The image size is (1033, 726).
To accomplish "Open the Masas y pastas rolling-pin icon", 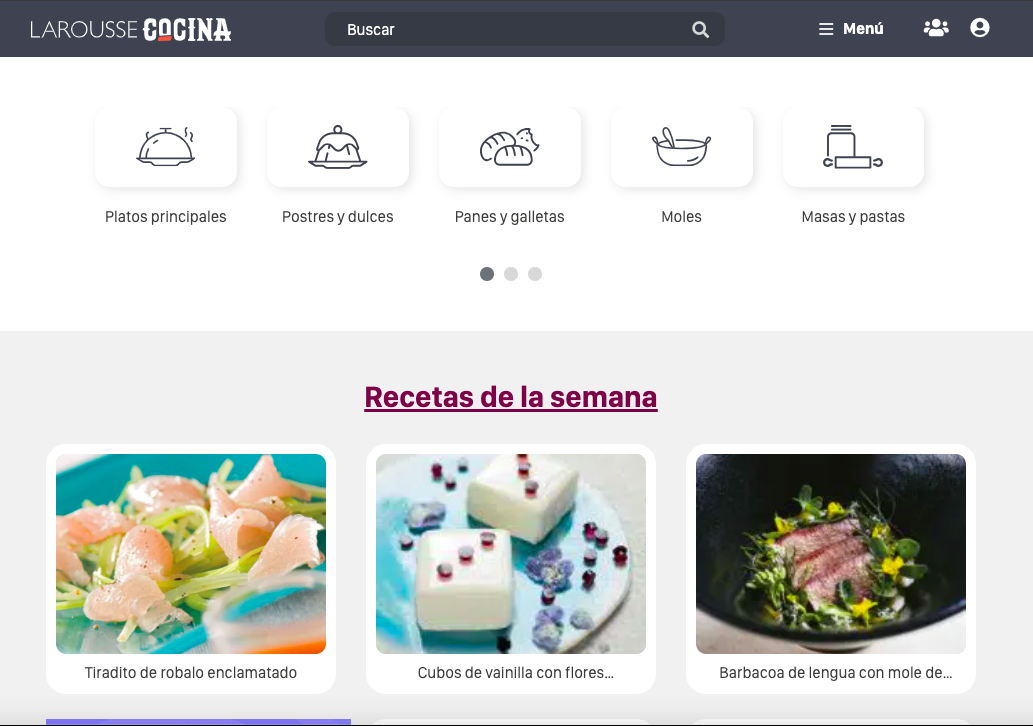I will point(853,147).
